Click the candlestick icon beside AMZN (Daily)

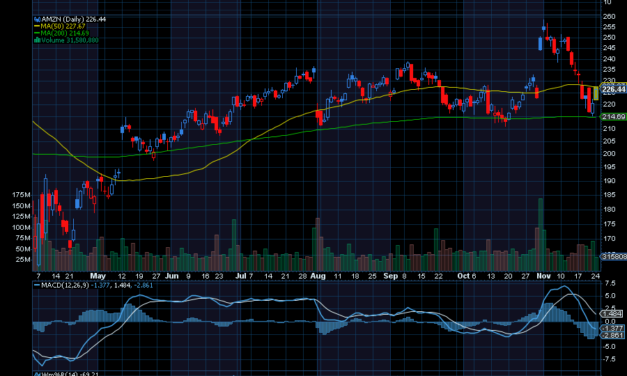point(37,19)
